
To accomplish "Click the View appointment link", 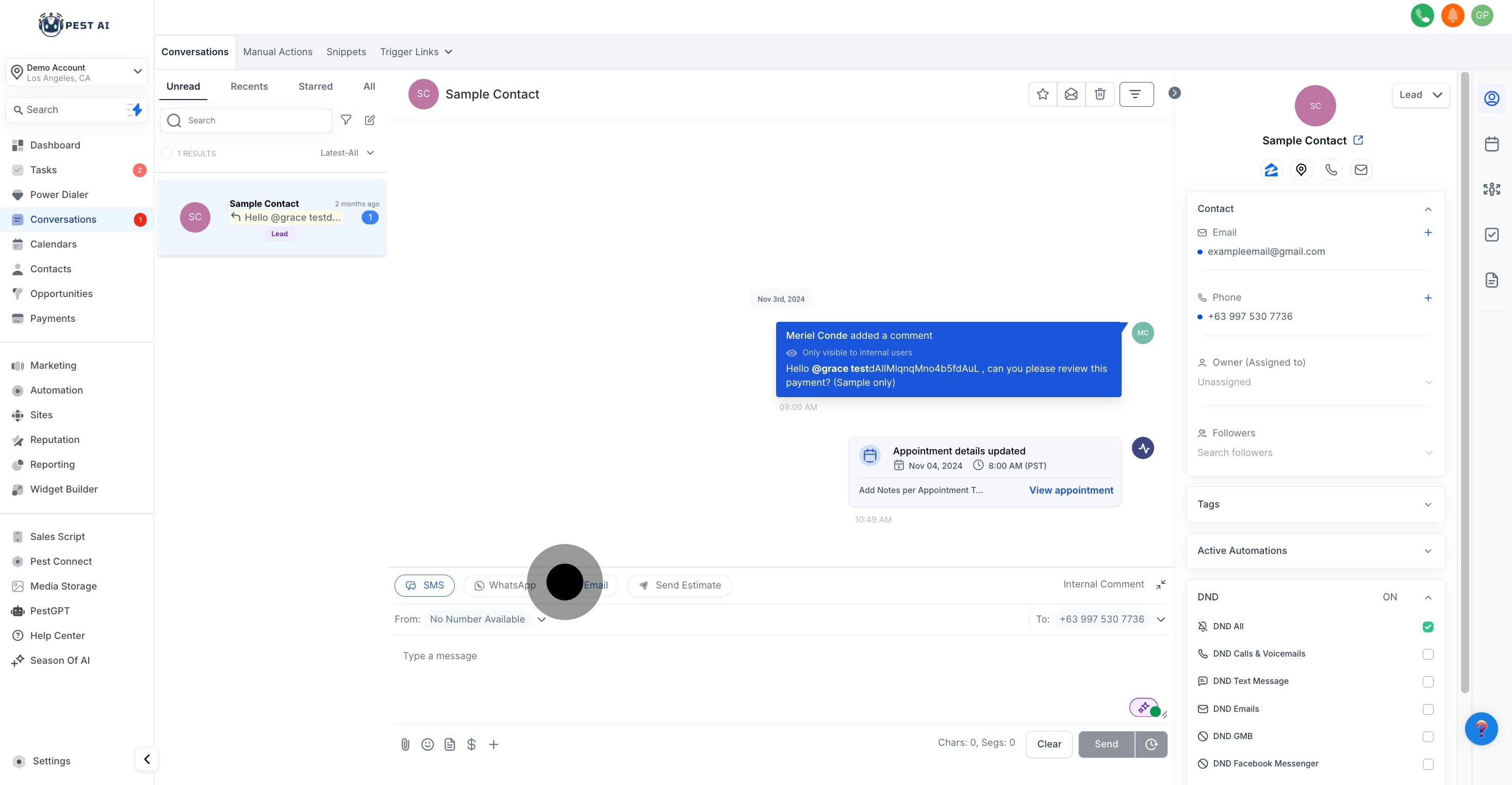I will pyautogui.click(x=1071, y=490).
